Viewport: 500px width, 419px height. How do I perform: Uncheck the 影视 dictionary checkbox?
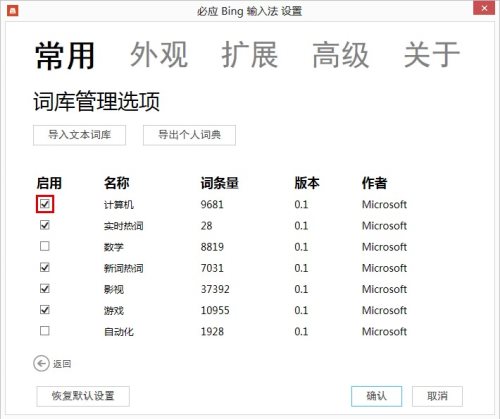coord(45,288)
